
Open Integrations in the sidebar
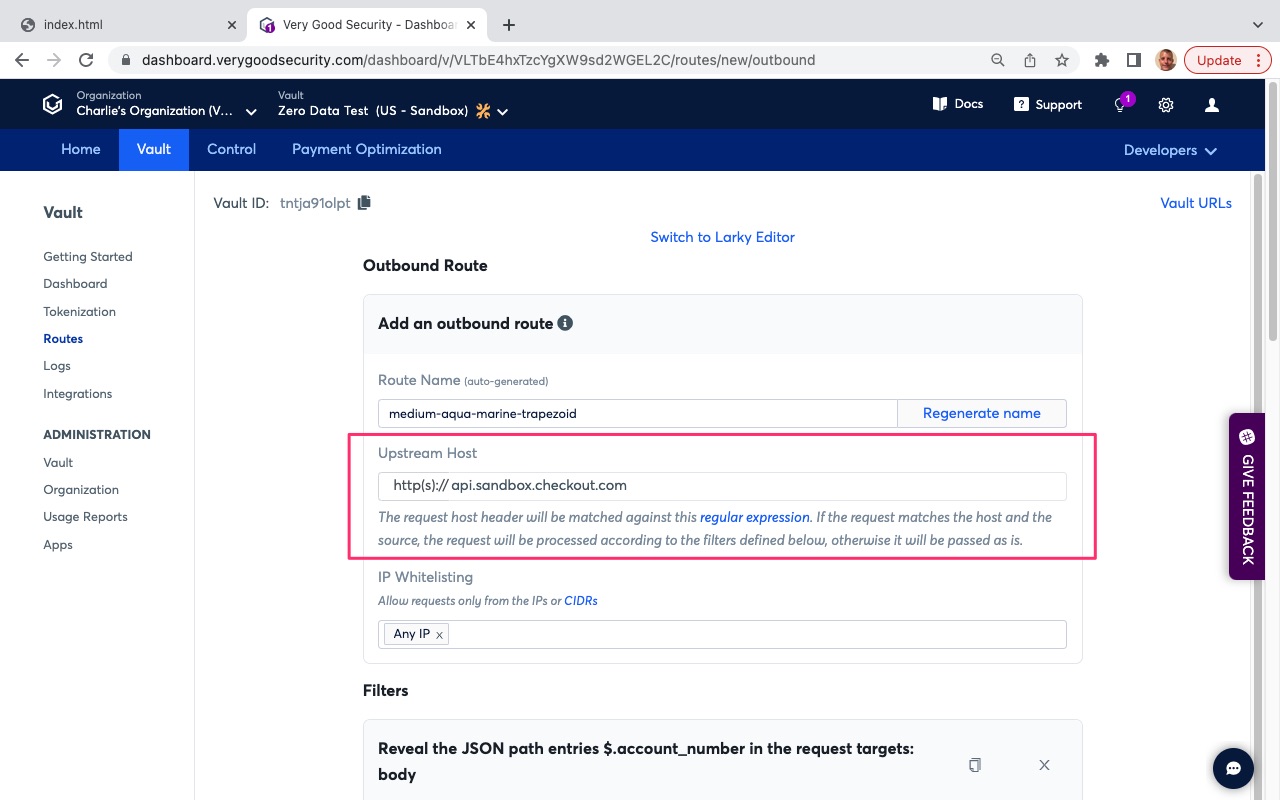[x=77, y=394]
